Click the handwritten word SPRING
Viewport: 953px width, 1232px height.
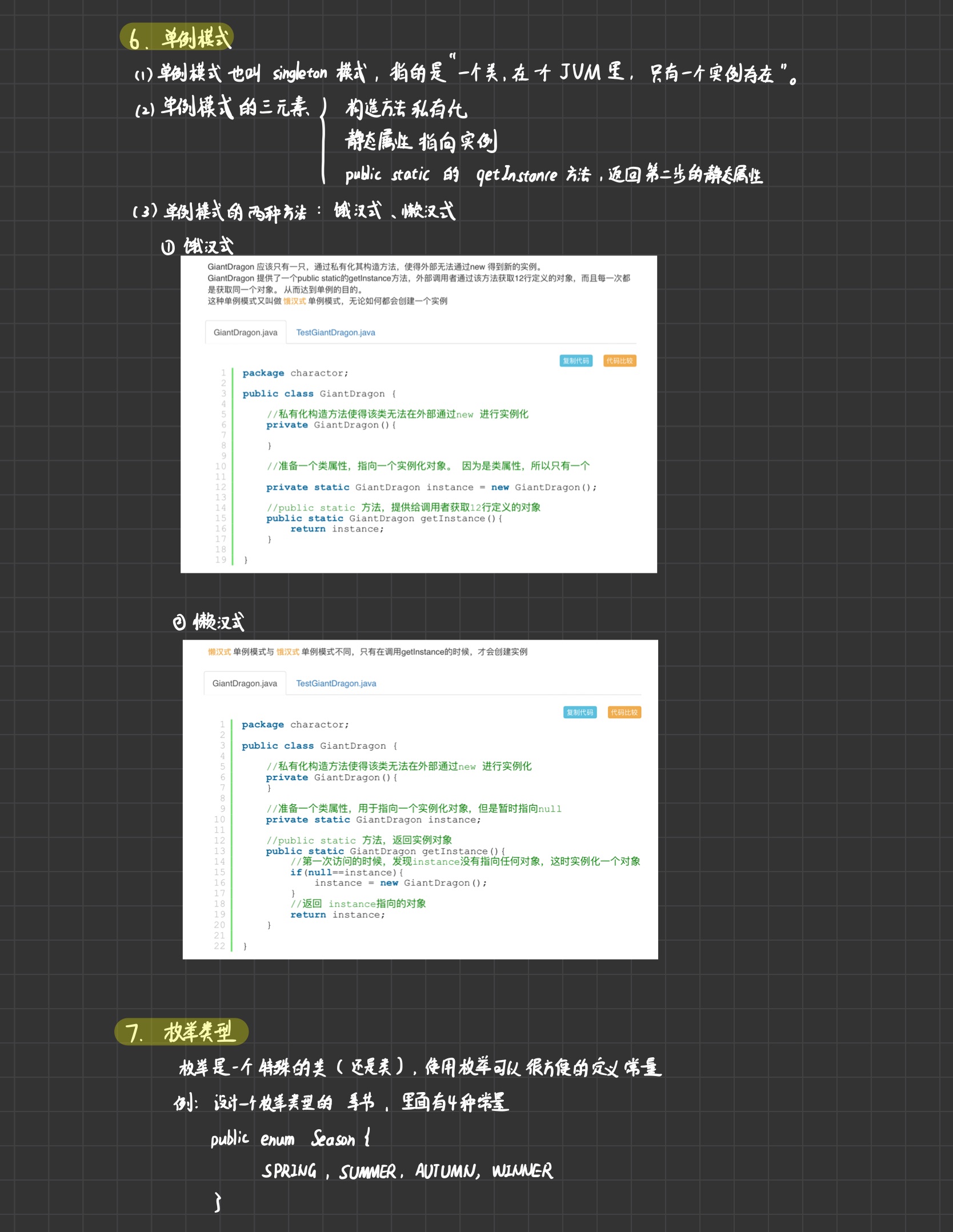[289, 1171]
